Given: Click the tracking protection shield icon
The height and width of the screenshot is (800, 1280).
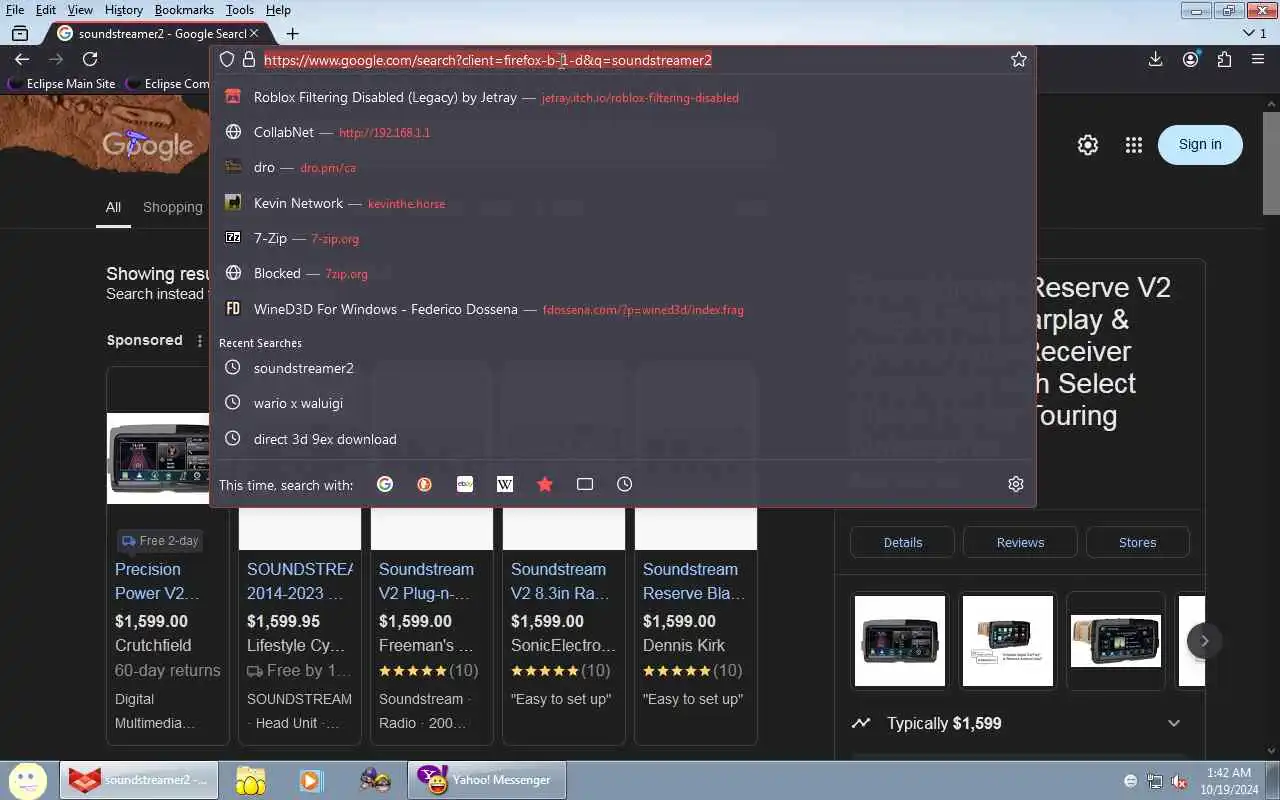Looking at the screenshot, I should [x=227, y=60].
